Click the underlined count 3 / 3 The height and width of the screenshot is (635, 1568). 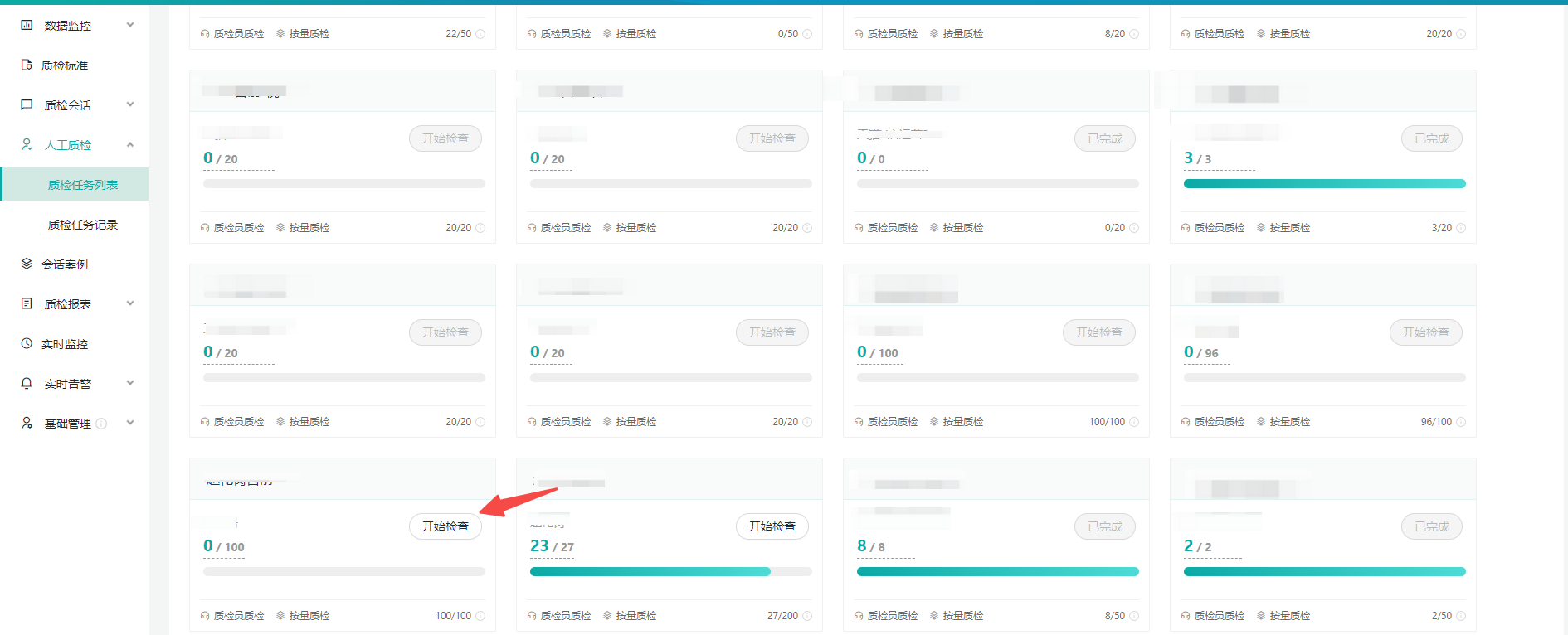tap(1197, 158)
